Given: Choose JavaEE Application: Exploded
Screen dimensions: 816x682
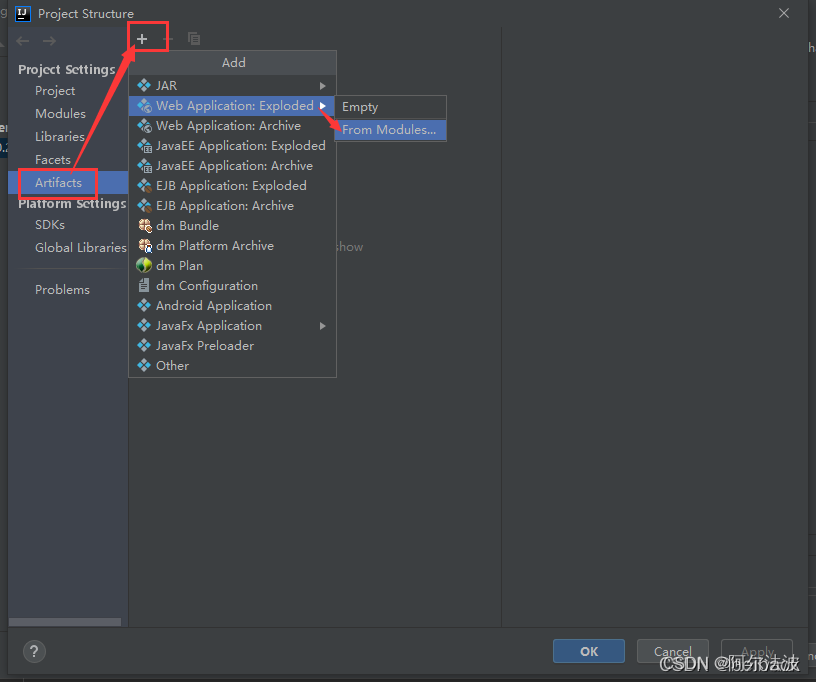Looking at the screenshot, I should (232, 146).
